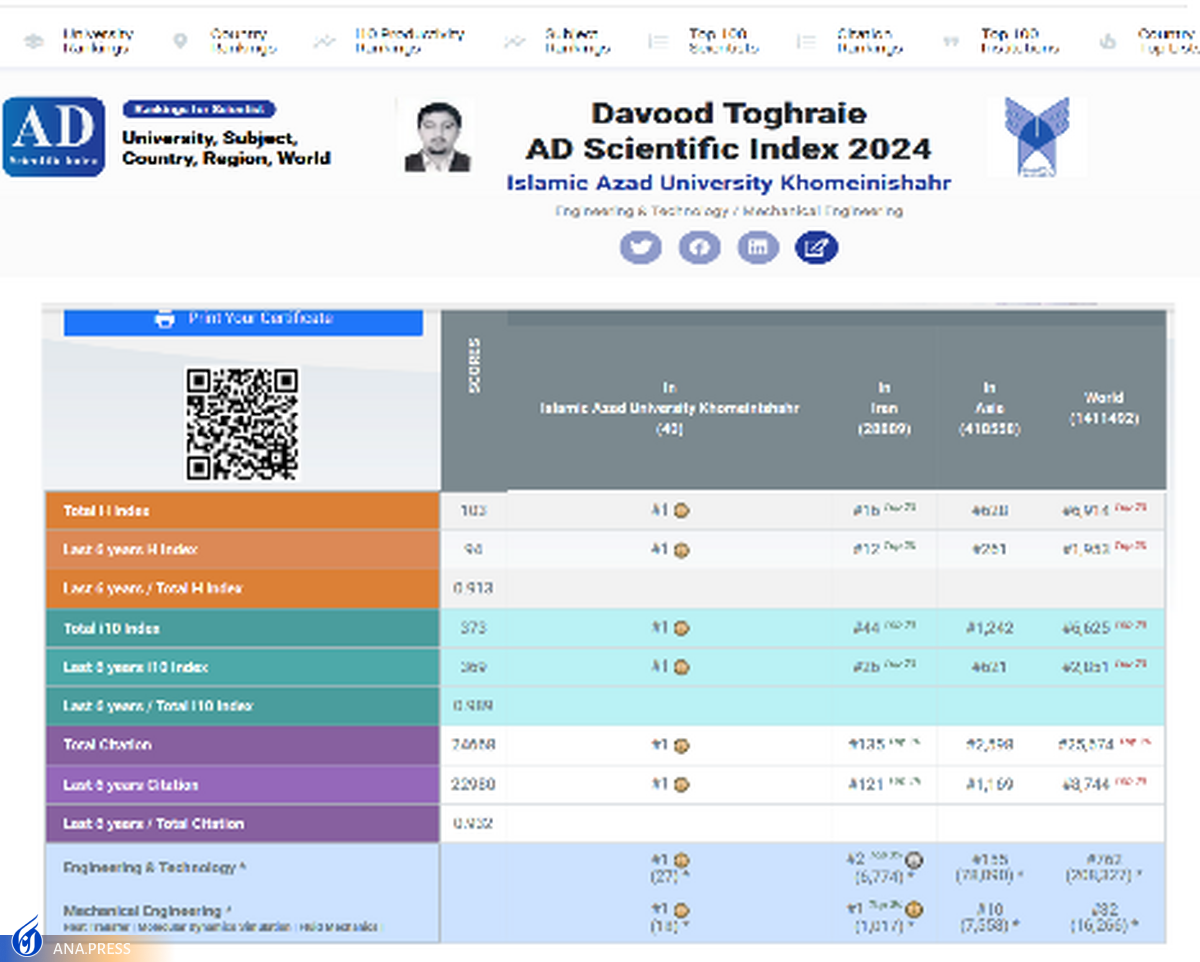Click the thumbs-up icon in the navigation bar

(1107, 42)
